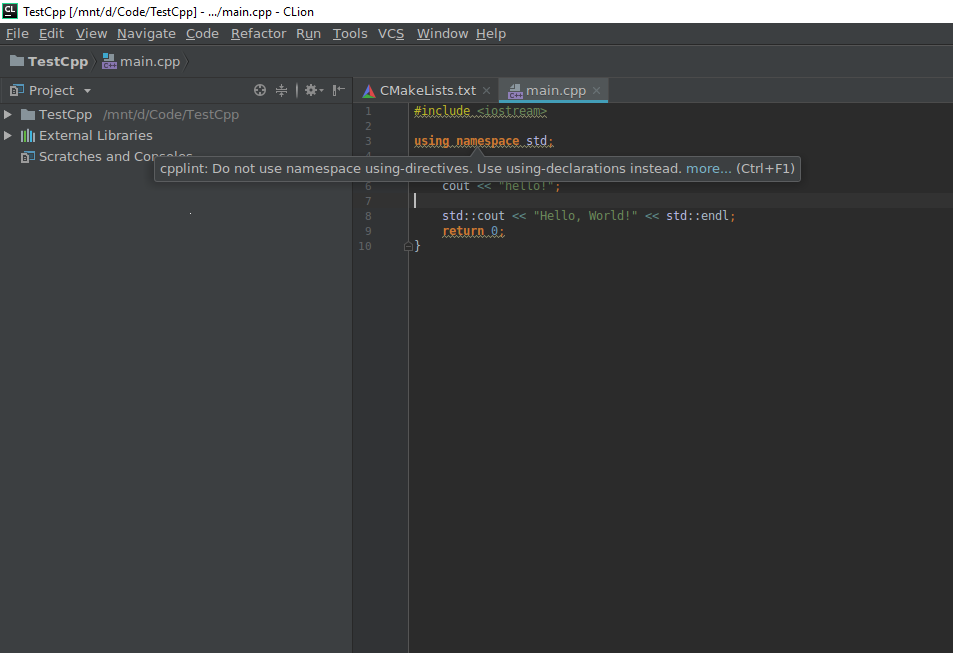
Task: Close the CMakeLists.txt tab
Action: [x=486, y=91]
